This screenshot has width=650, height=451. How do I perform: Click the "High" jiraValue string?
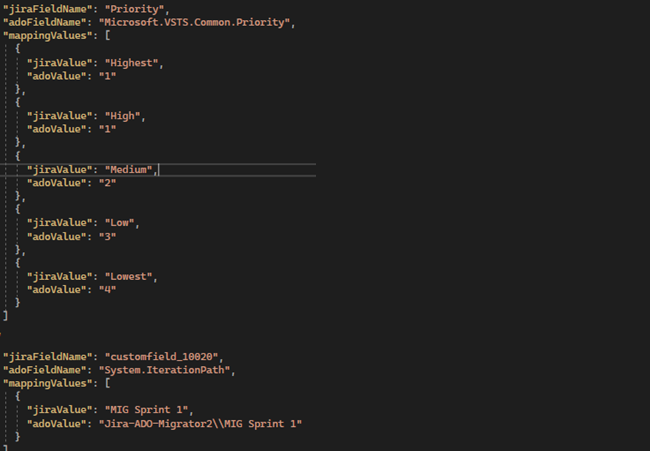(125, 116)
